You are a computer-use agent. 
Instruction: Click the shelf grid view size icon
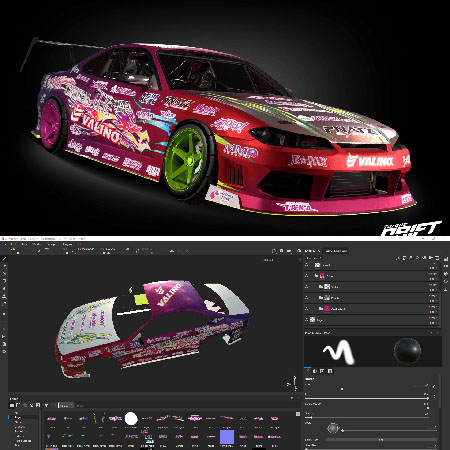[298, 414]
